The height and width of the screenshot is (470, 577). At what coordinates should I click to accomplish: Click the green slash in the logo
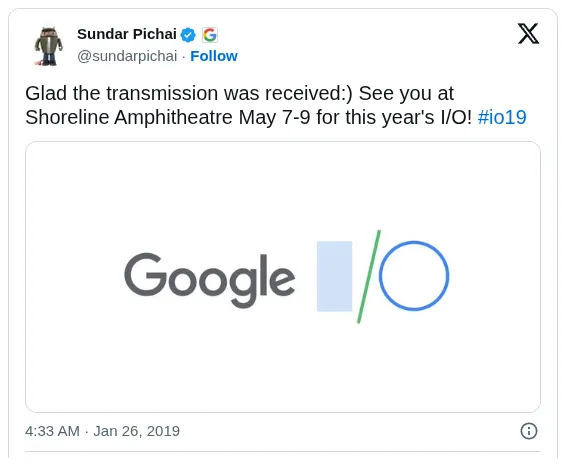pyautogui.click(x=369, y=277)
